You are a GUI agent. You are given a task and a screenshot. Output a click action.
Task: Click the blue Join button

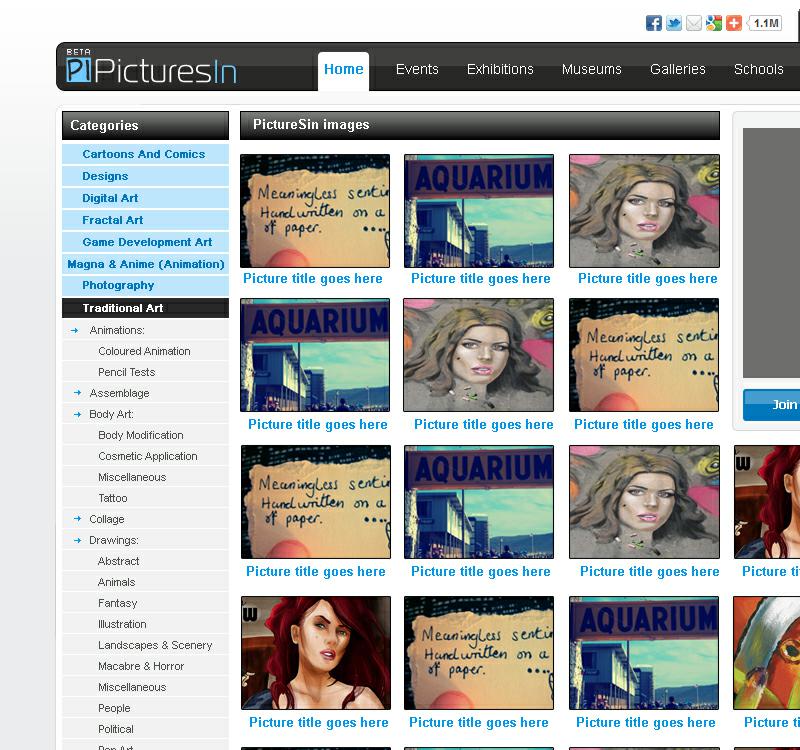click(x=771, y=405)
